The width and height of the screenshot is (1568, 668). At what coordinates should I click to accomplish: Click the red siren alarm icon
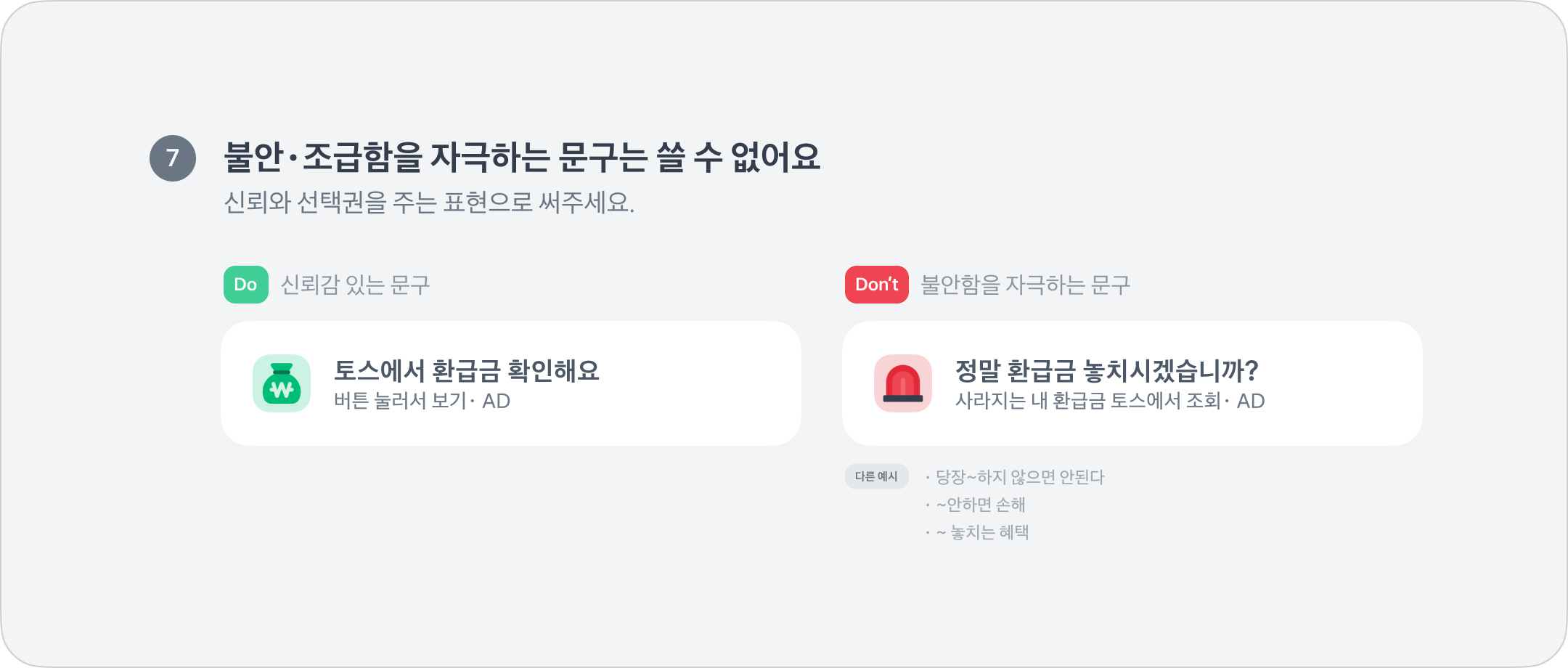pos(903,383)
